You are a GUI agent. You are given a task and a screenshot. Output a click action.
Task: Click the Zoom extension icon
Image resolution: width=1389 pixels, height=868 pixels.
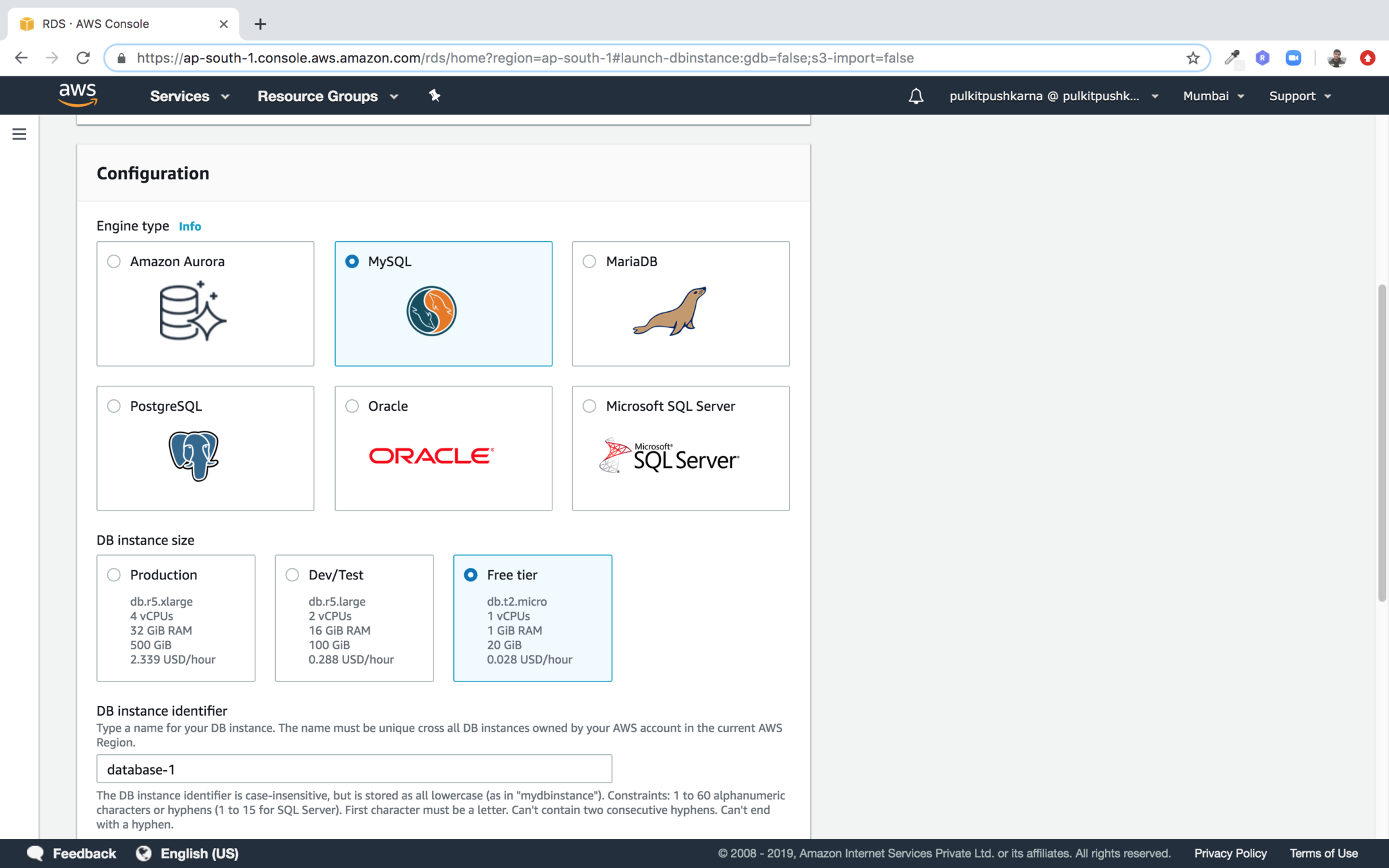point(1293,58)
